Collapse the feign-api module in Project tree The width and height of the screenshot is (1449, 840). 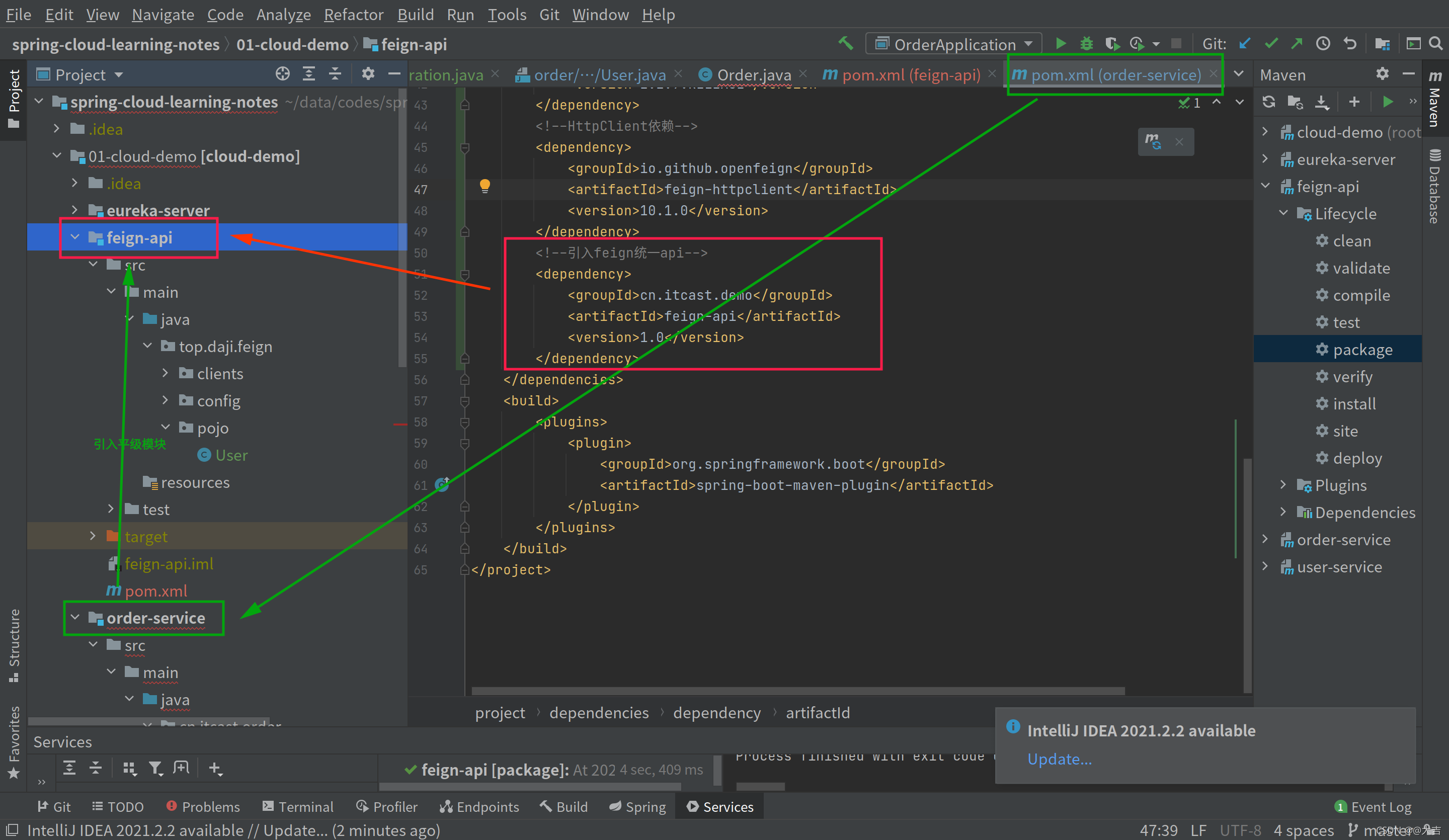75,237
